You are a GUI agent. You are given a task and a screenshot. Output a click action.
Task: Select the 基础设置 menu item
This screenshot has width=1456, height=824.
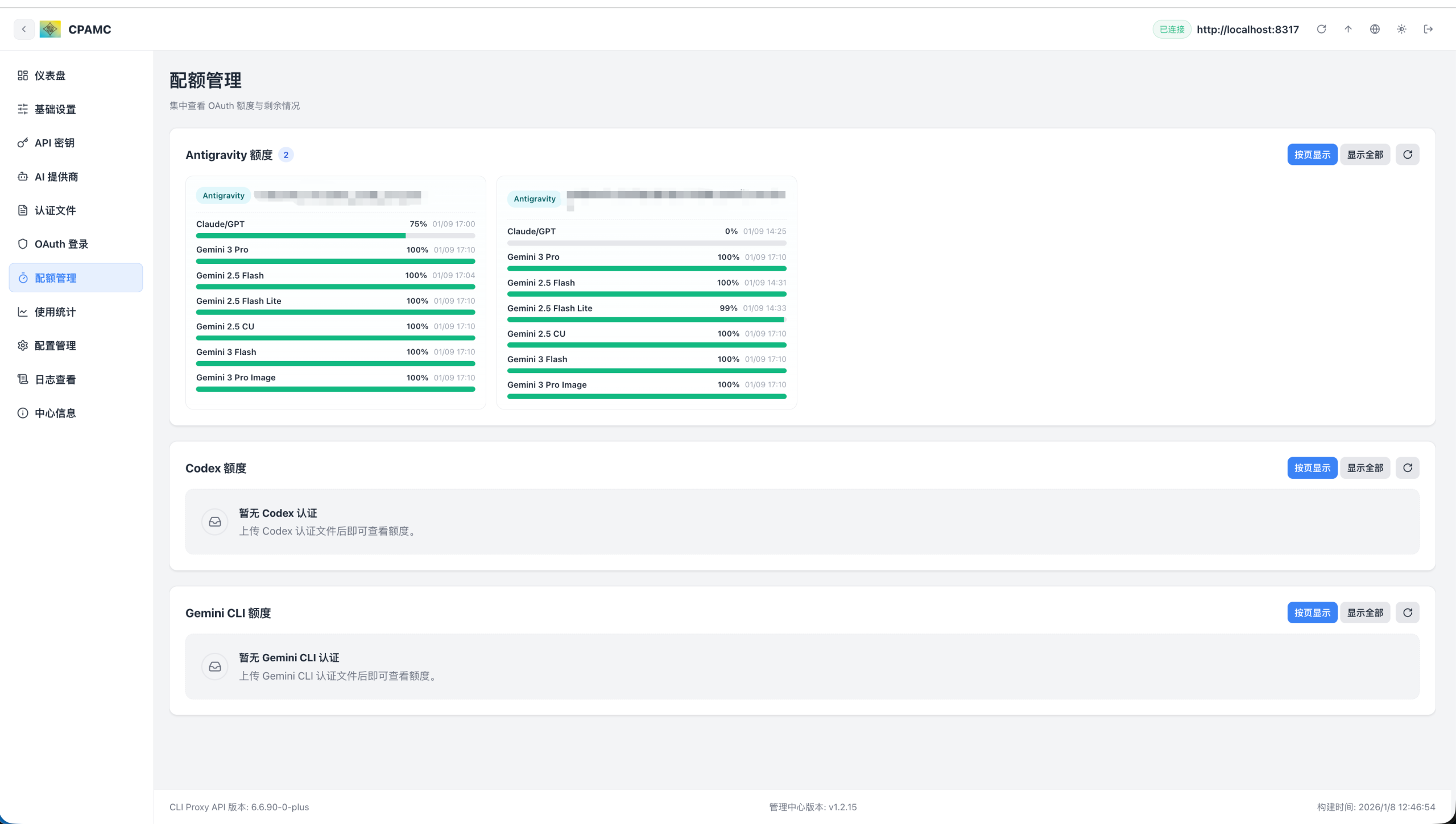tap(55, 109)
